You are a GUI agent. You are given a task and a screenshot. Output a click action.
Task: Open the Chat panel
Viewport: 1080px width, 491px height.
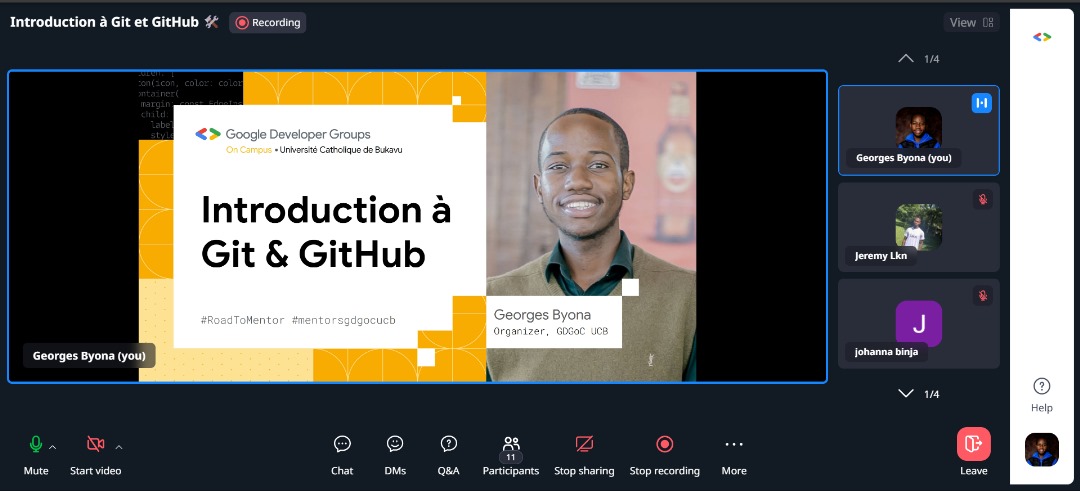pyautogui.click(x=342, y=455)
